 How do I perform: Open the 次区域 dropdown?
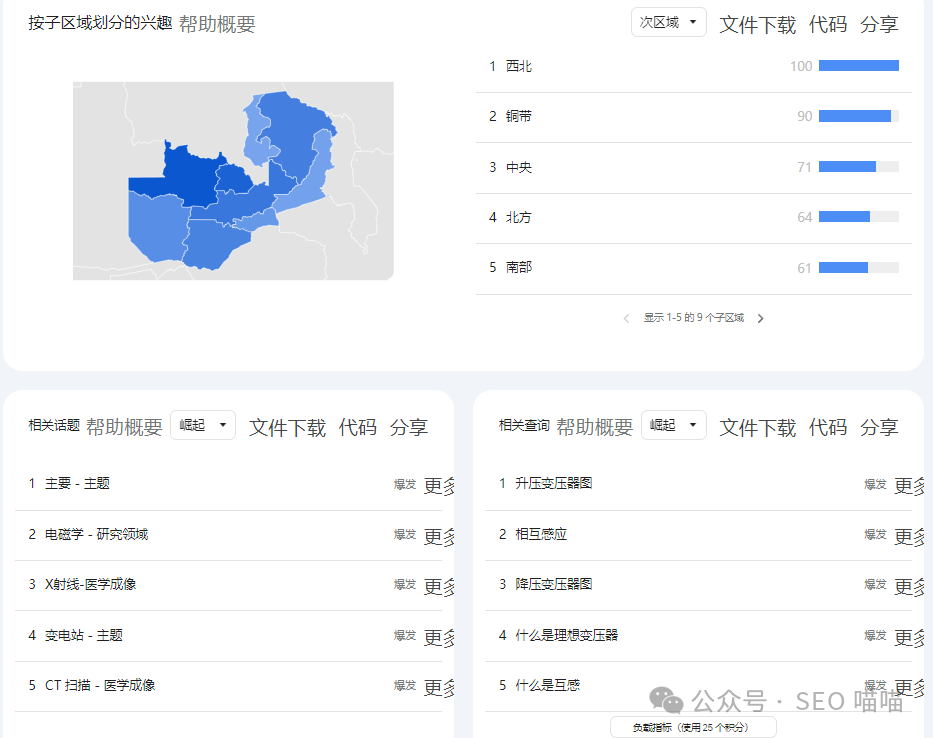(x=668, y=23)
